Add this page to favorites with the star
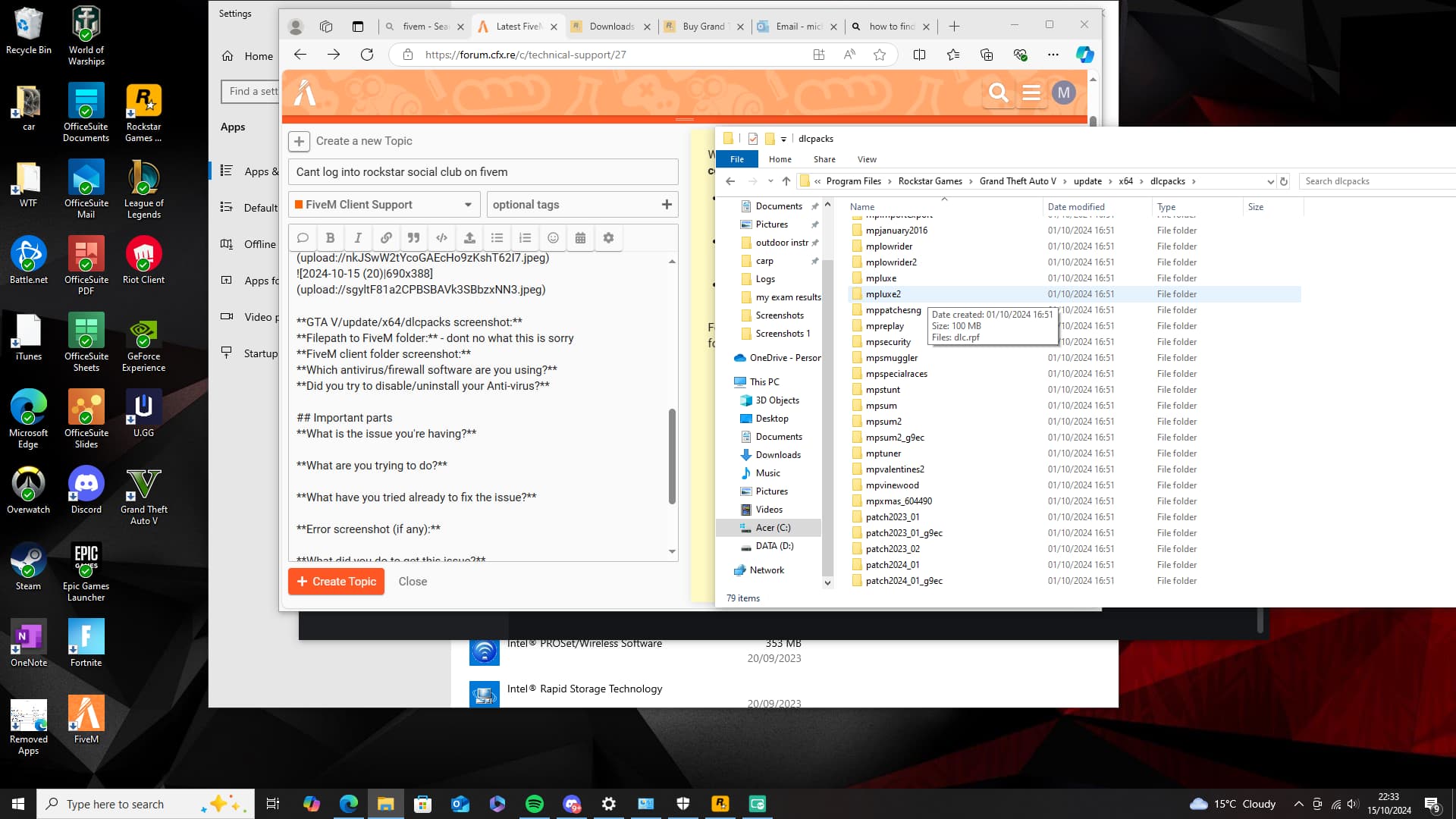The height and width of the screenshot is (819, 1456). tap(880, 55)
